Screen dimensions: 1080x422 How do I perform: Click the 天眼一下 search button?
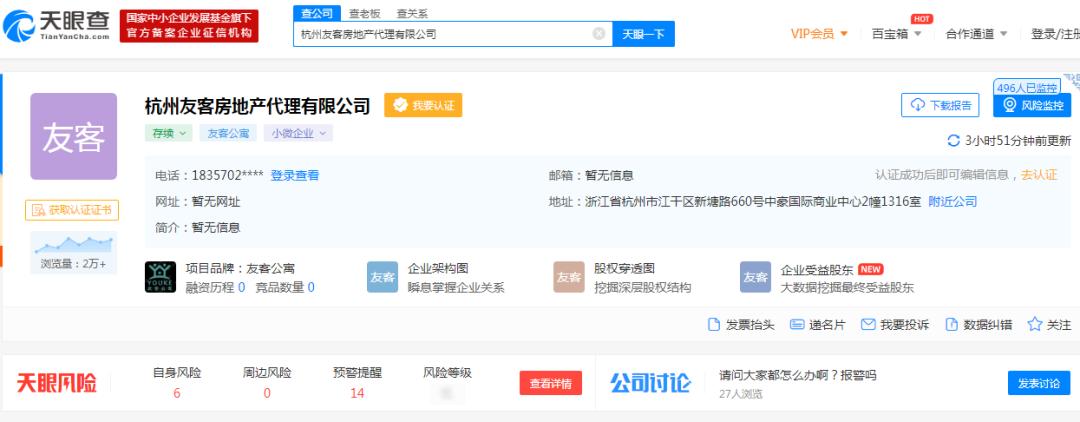coord(643,34)
